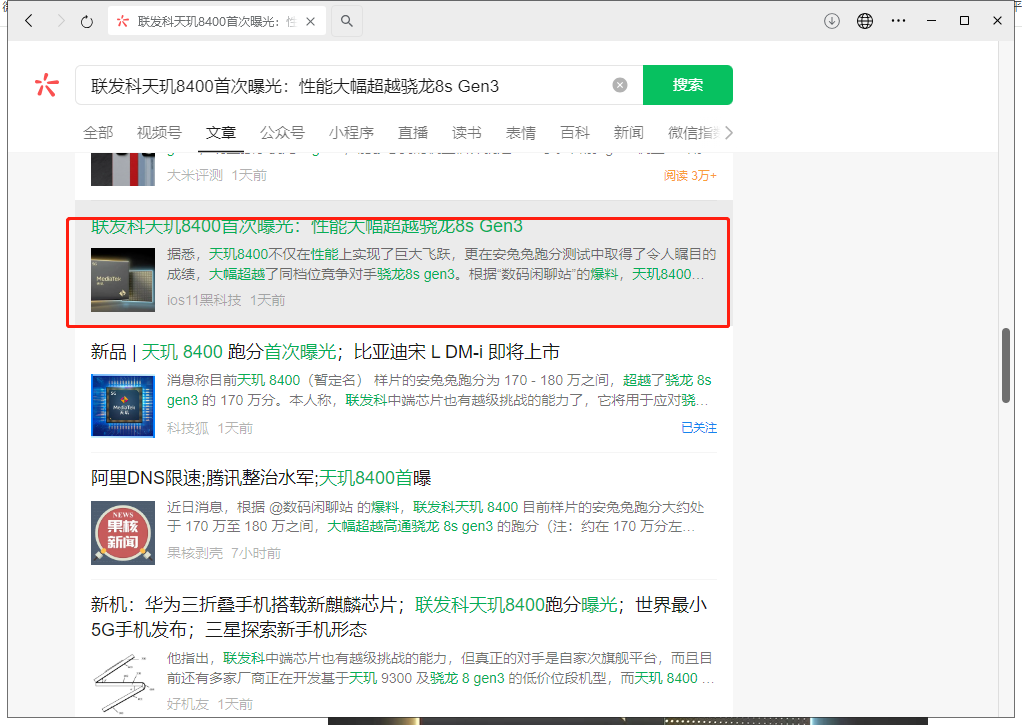Image resolution: width=1022 pixels, height=725 pixels.
Task: Click the folding phone sketch thumbnail
Action: pyautogui.click(x=123, y=684)
